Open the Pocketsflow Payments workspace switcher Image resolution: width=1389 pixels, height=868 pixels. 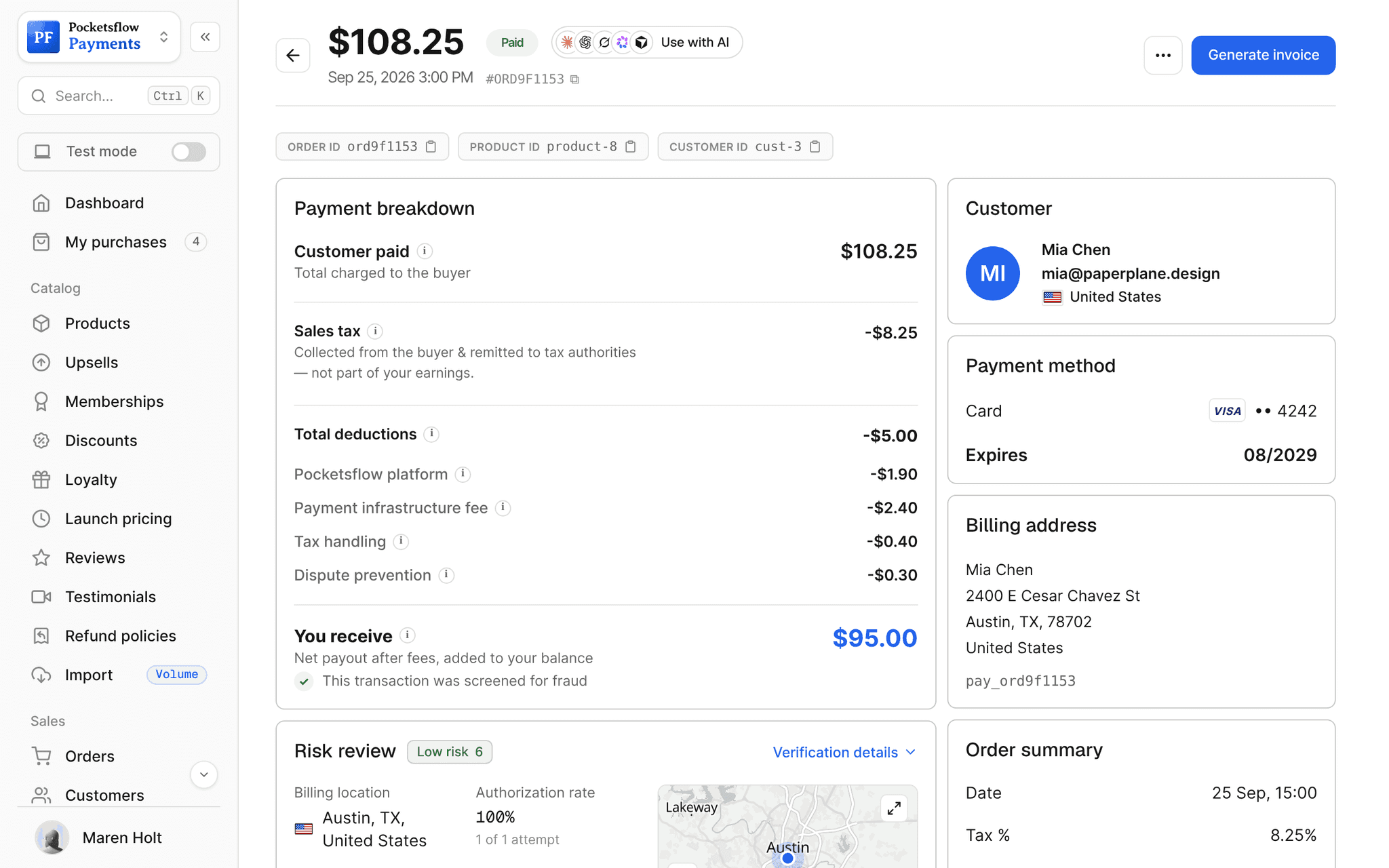coord(100,37)
